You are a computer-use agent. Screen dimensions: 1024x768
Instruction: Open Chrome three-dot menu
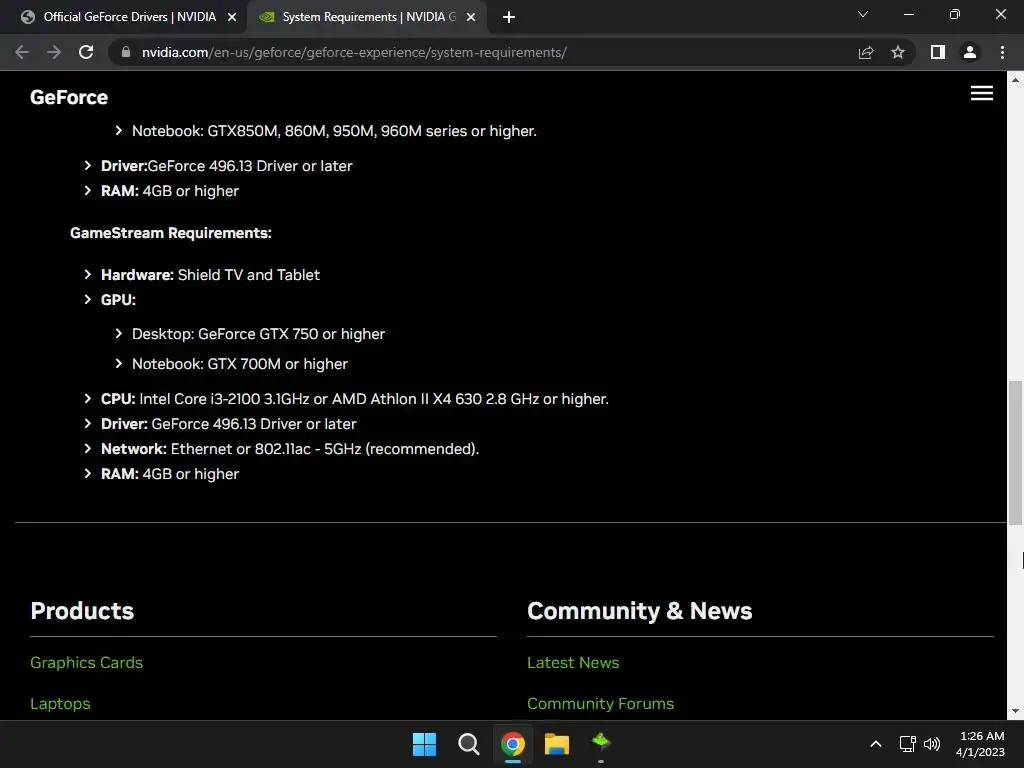1002,52
